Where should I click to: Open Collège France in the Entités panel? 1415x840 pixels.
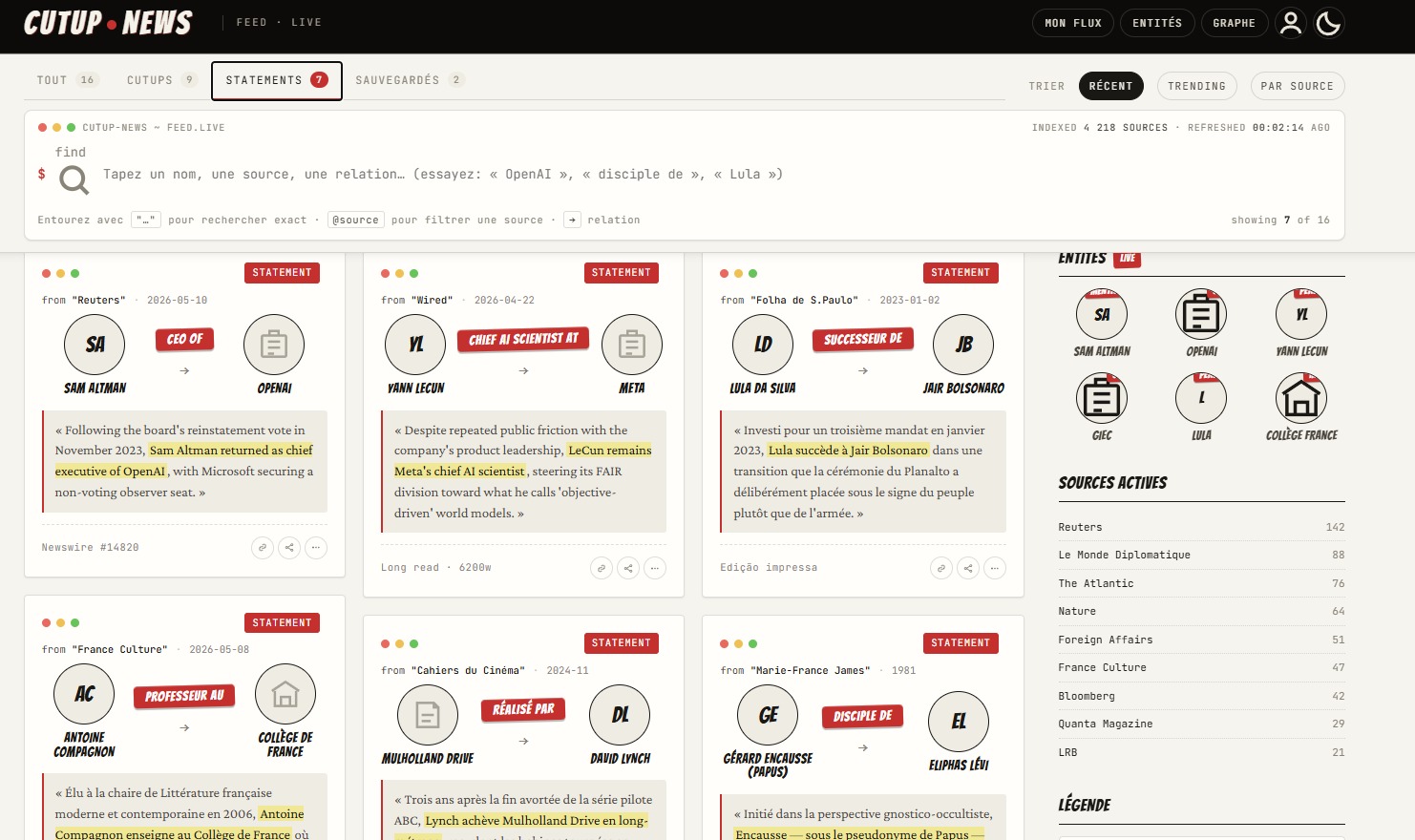pos(1301,408)
